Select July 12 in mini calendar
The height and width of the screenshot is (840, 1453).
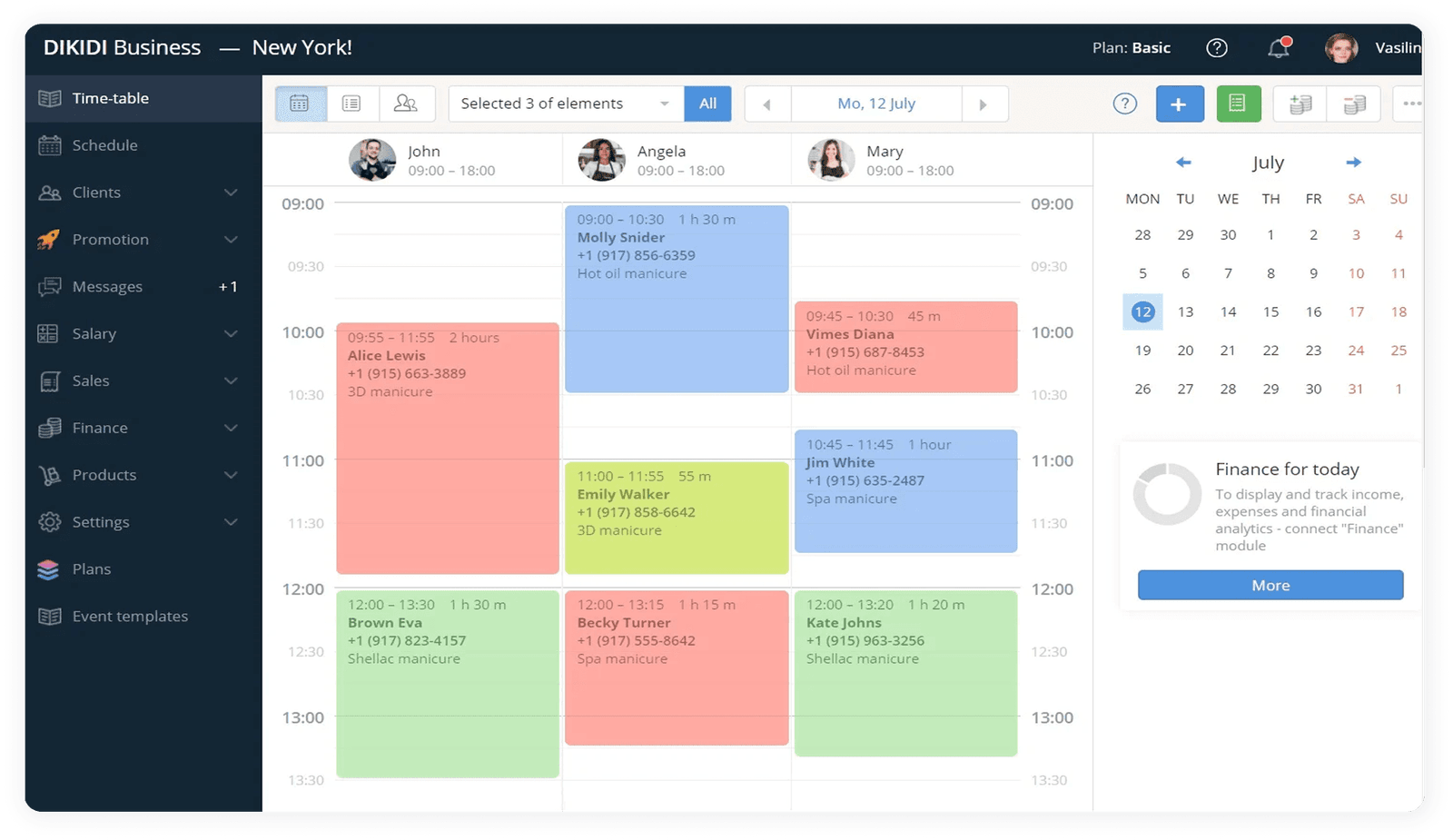tap(1142, 311)
